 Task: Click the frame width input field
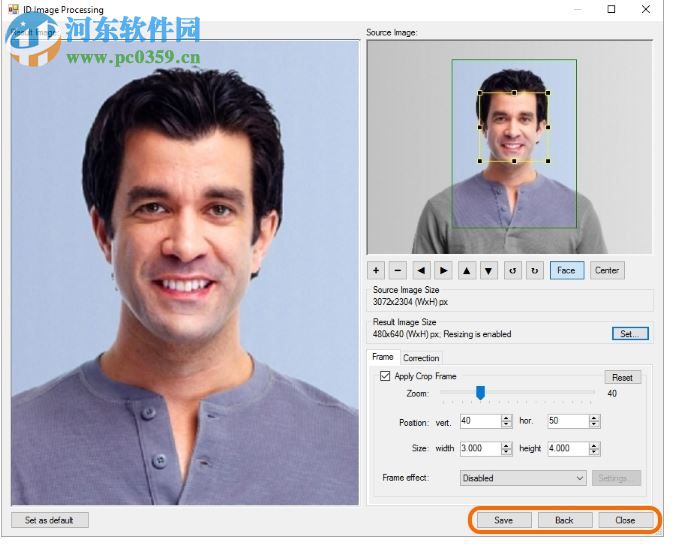480,449
